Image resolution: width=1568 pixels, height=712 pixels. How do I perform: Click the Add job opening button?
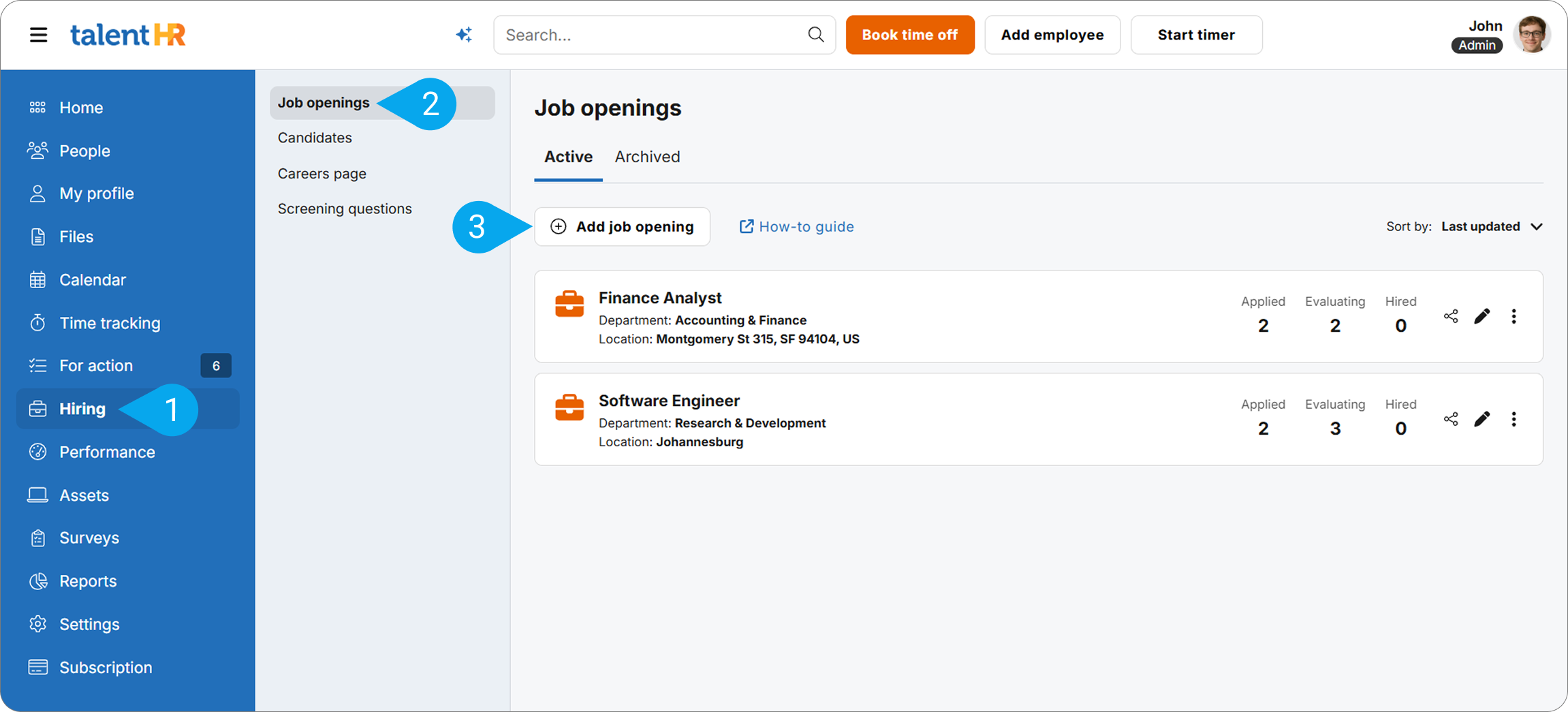622,226
